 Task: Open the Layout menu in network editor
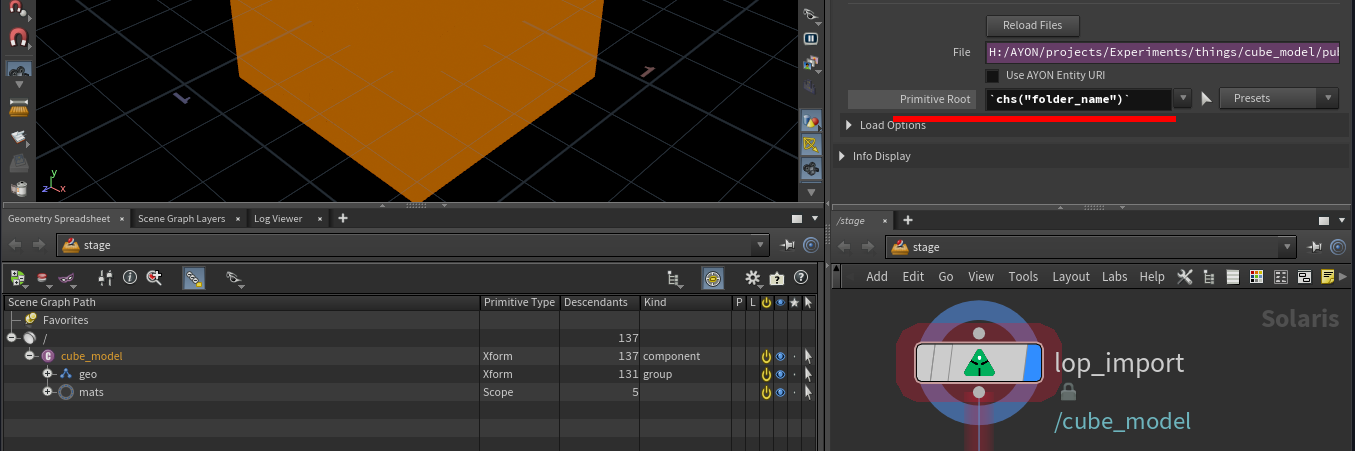click(1070, 277)
